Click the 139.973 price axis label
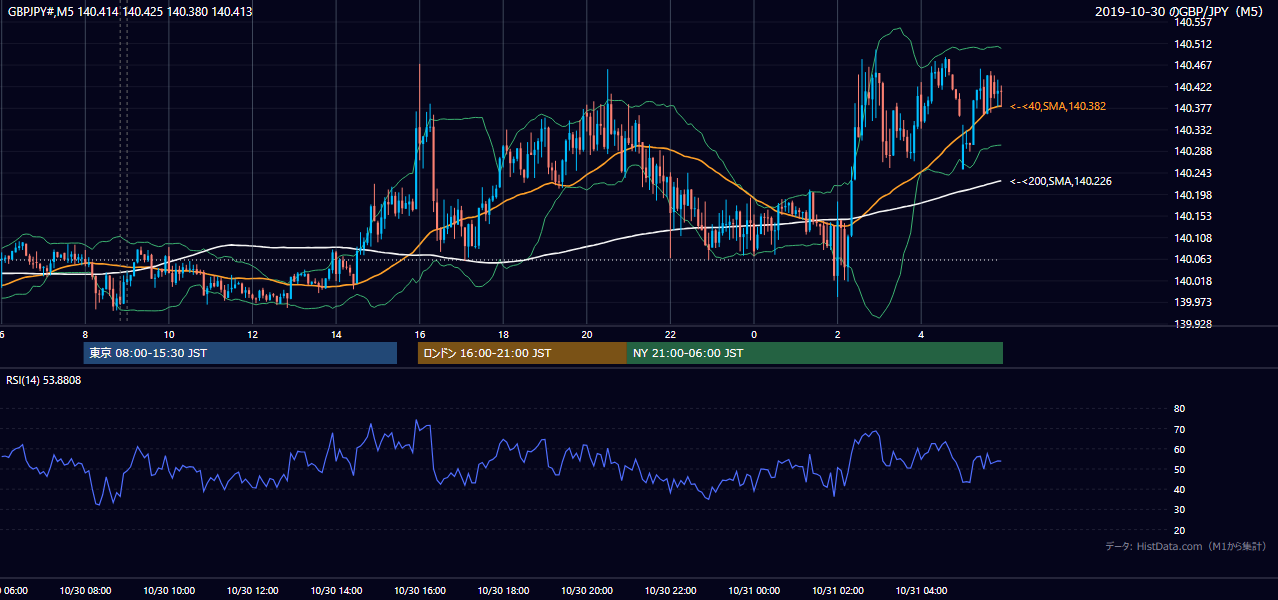1278x600 pixels. [1193, 302]
